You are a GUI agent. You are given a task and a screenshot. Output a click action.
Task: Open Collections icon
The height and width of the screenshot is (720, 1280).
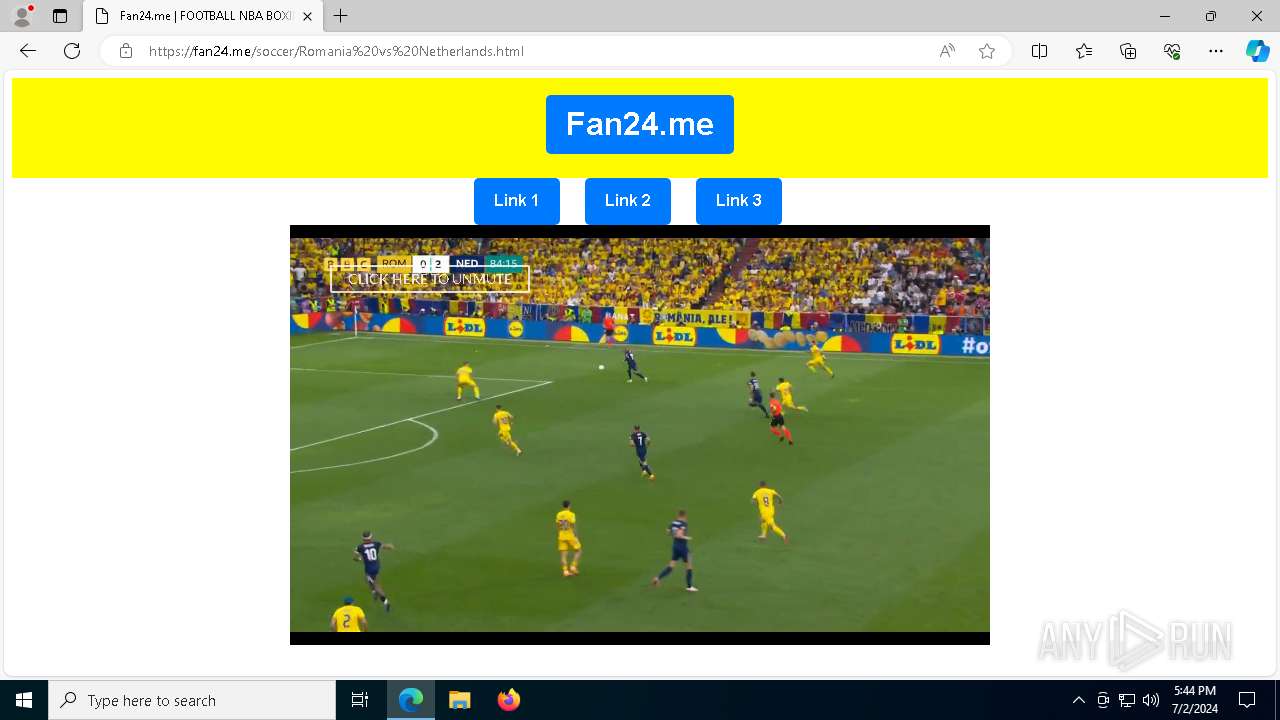pos(1128,51)
